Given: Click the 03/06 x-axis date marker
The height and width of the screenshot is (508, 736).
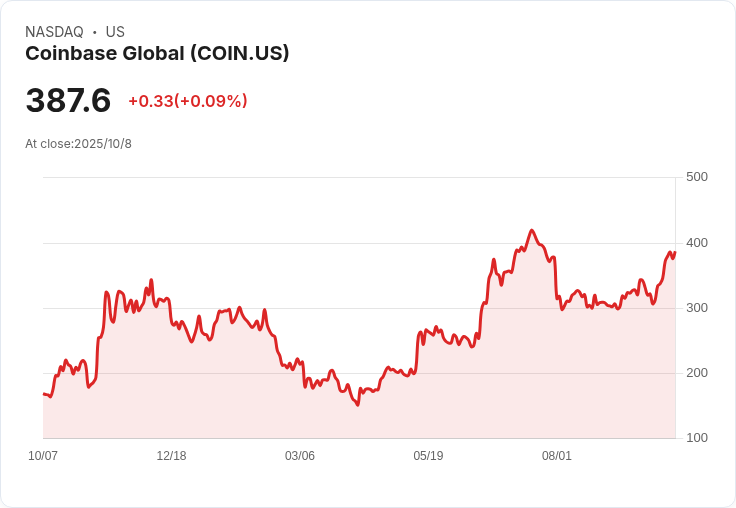Looking at the screenshot, I should tap(300, 456).
